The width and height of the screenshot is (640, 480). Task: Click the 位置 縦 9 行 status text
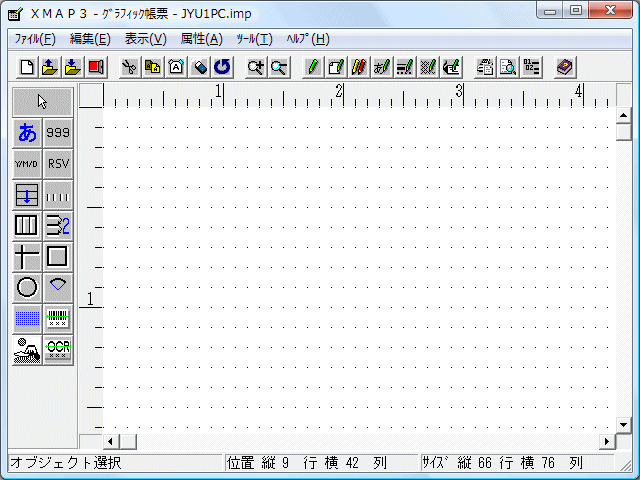tap(272, 463)
